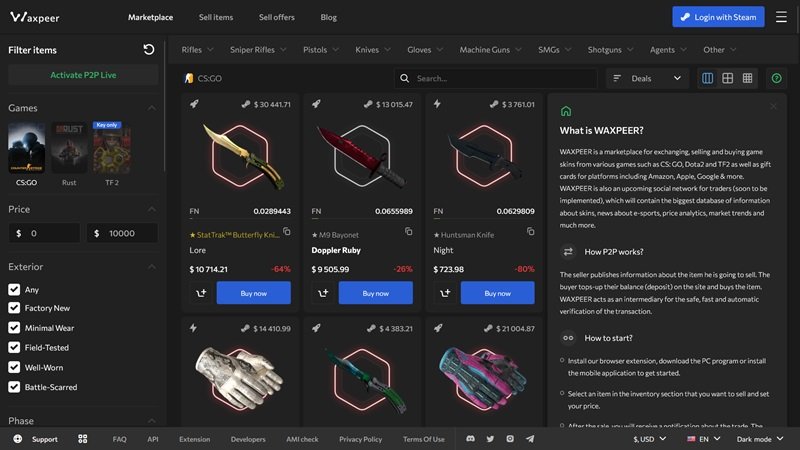Toggle the Any exterior checkbox
The width and height of the screenshot is (800, 450).
[14, 289]
